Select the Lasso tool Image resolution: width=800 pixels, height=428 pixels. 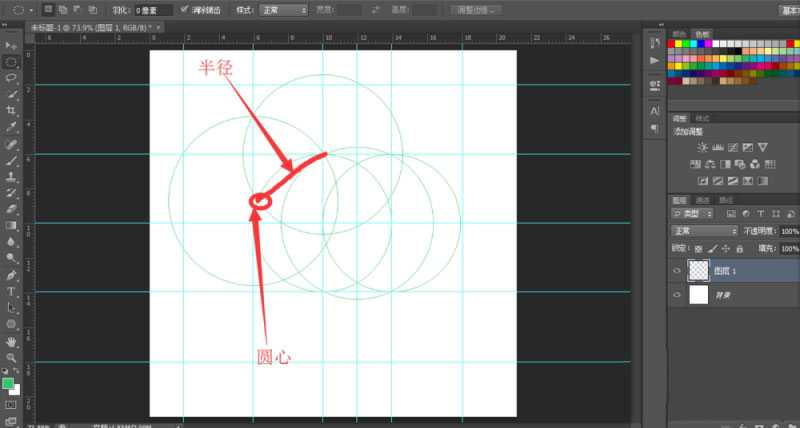point(11,78)
